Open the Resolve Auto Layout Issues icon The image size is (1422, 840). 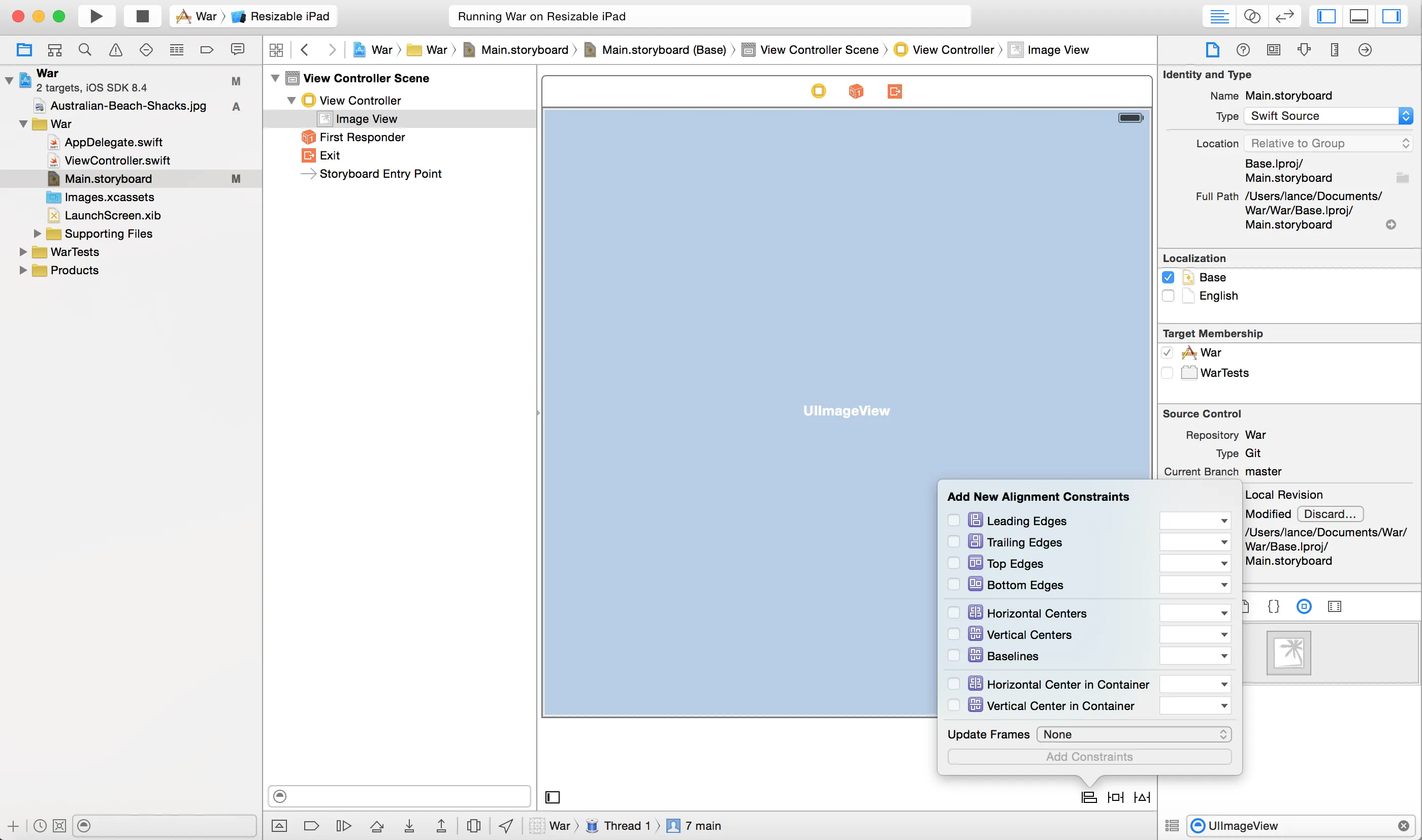[1142, 797]
